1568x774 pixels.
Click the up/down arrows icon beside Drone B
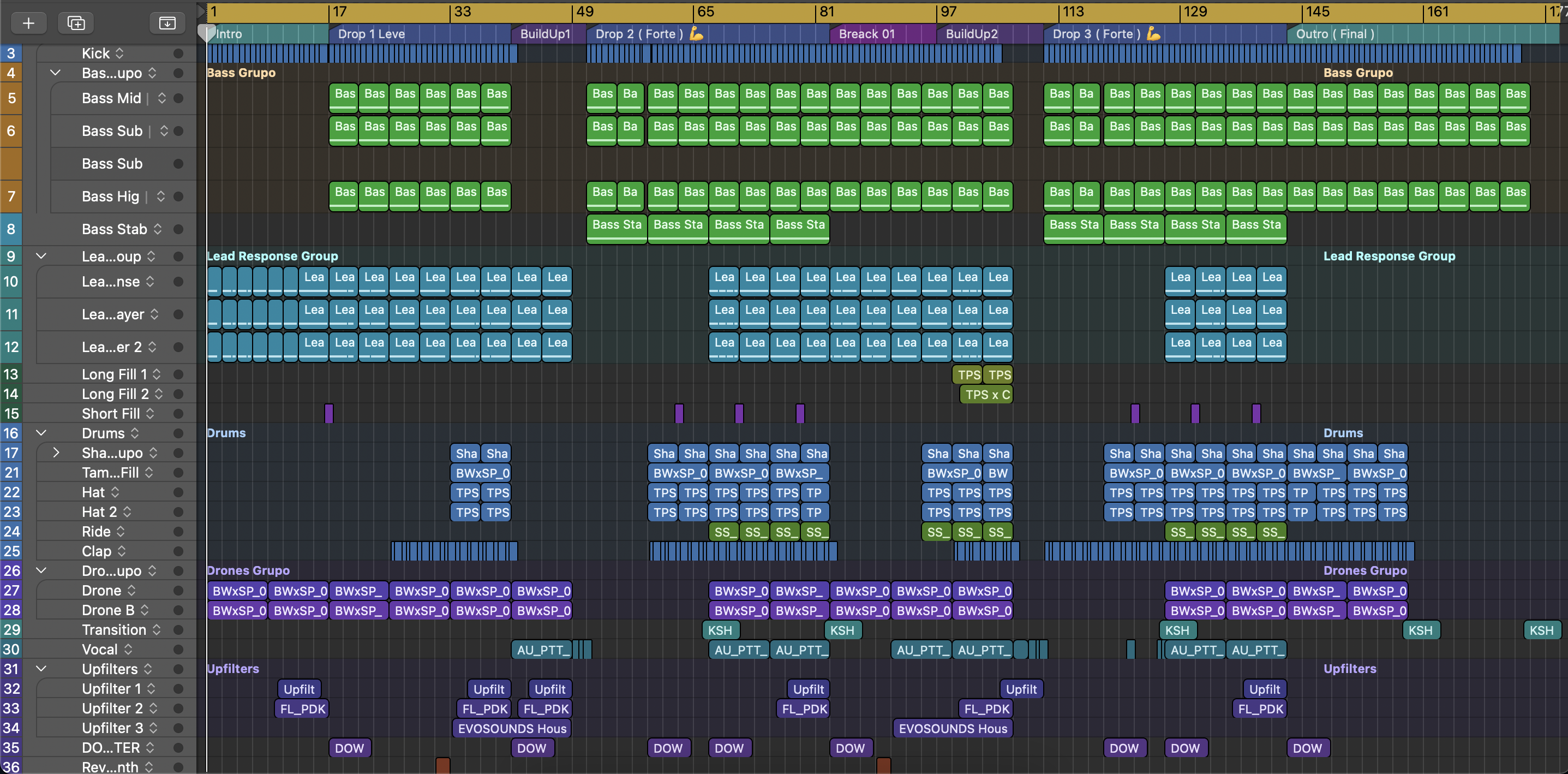[144, 610]
